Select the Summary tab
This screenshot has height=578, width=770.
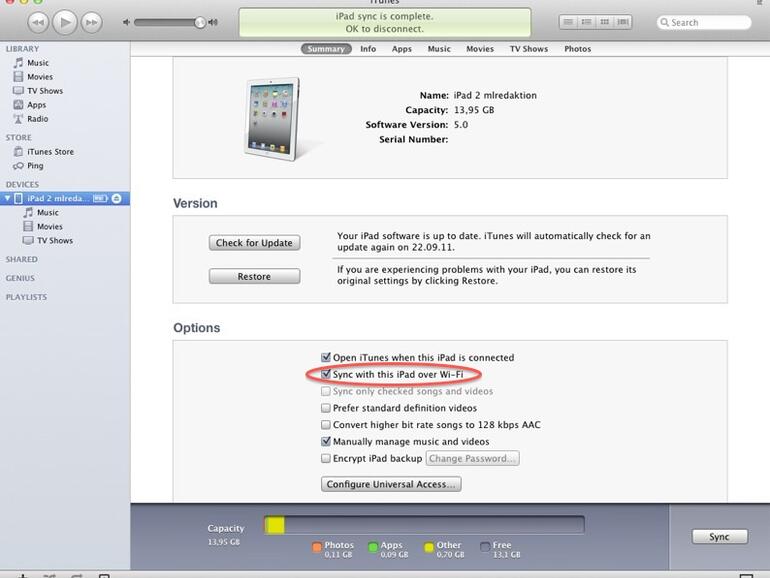click(x=326, y=49)
